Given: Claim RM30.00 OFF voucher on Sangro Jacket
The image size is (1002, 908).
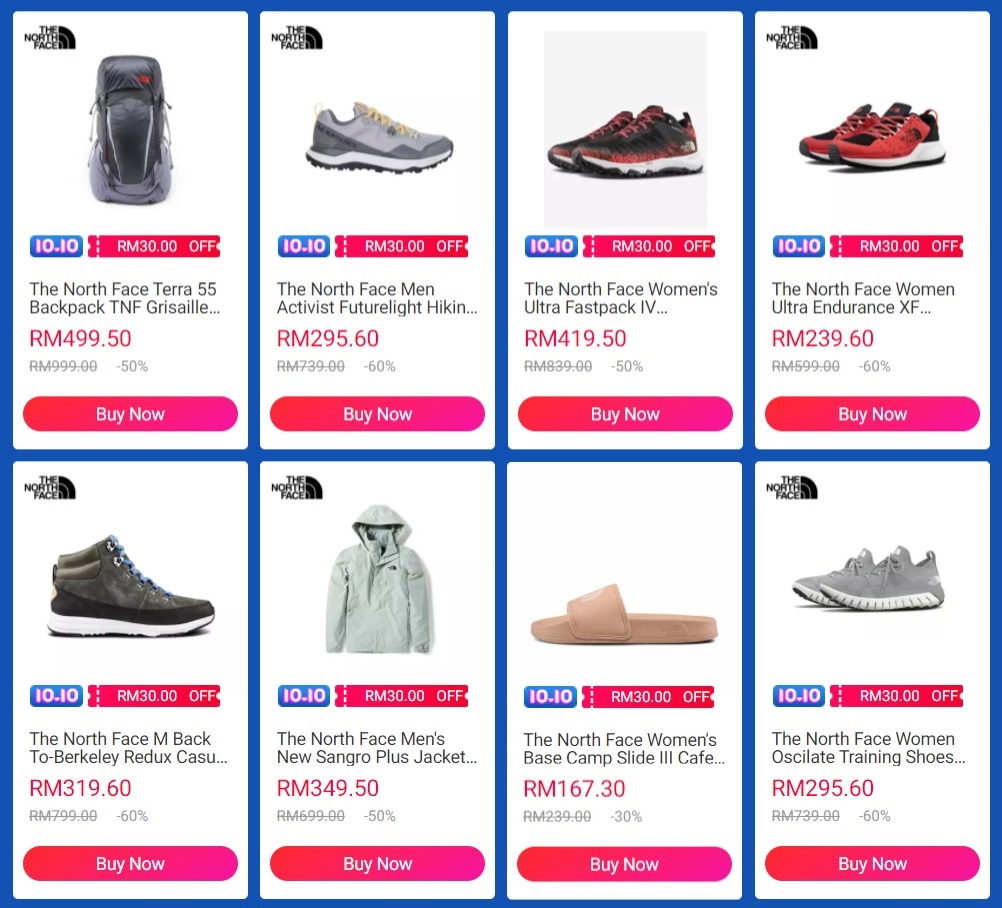Looking at the screenshot, I should pyautogui.click(x=402, y=696).
